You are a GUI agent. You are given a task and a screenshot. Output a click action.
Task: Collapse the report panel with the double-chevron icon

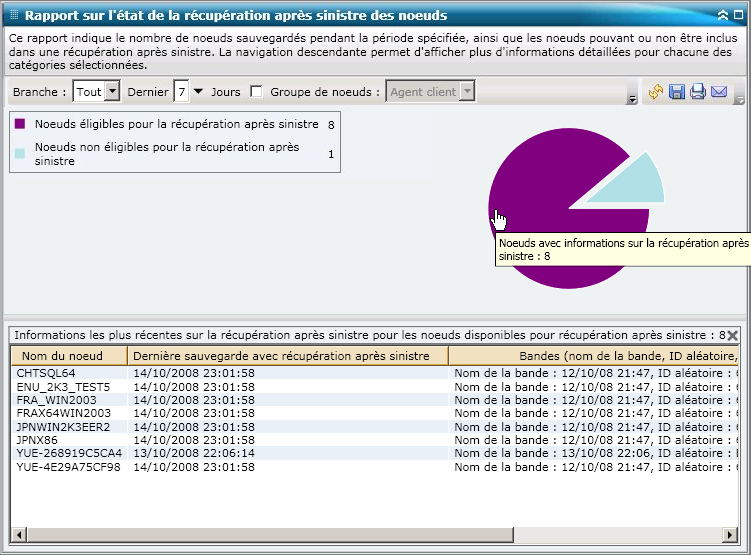(723, 15)
